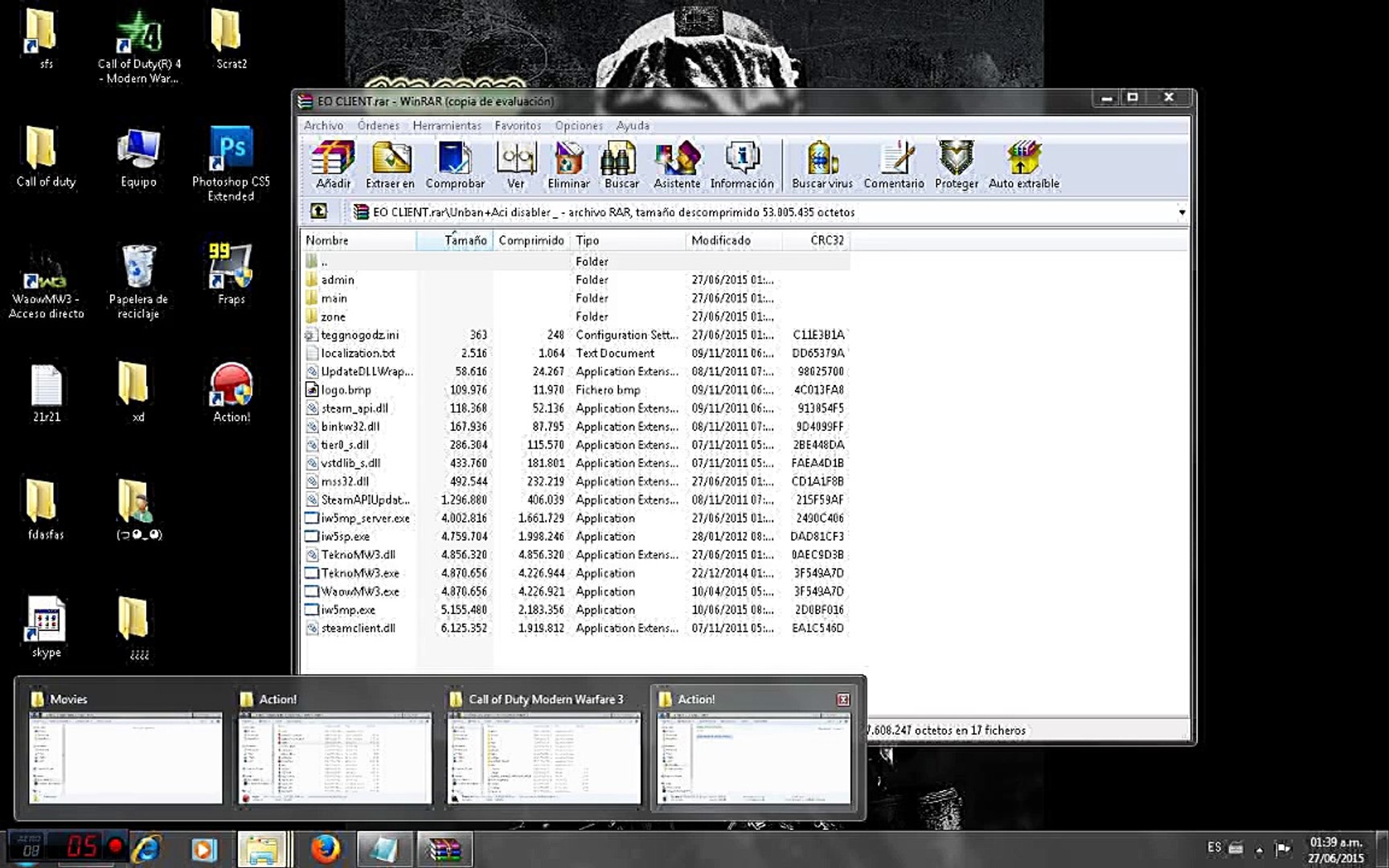Click the WinRAR taskbar icon
This screenshot has width=1389, height=868.
pos(445,849)
